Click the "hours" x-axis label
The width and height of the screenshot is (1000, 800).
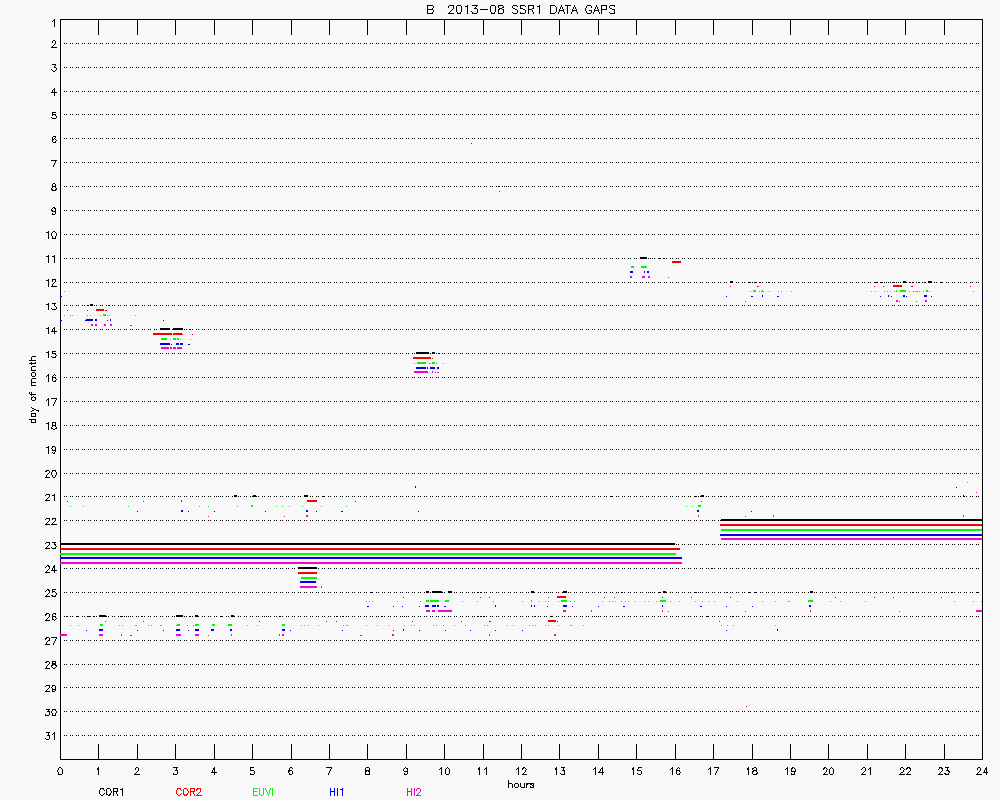click(520, 785)
